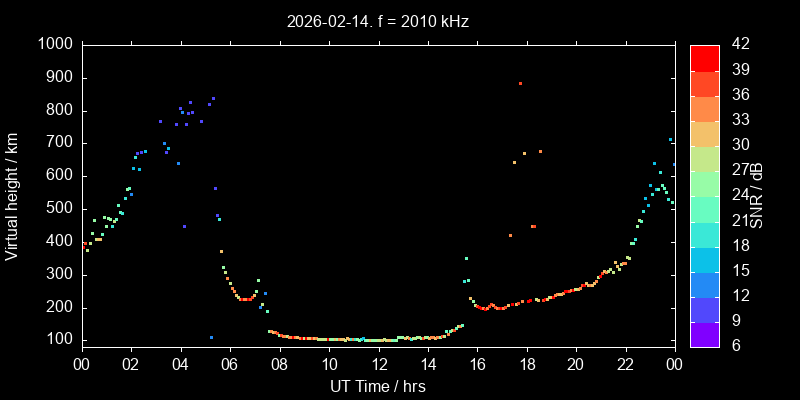Viewport: 800px width, 400px height.
Task: Click the 12 tick on the time axis
Action: point(378,364)
